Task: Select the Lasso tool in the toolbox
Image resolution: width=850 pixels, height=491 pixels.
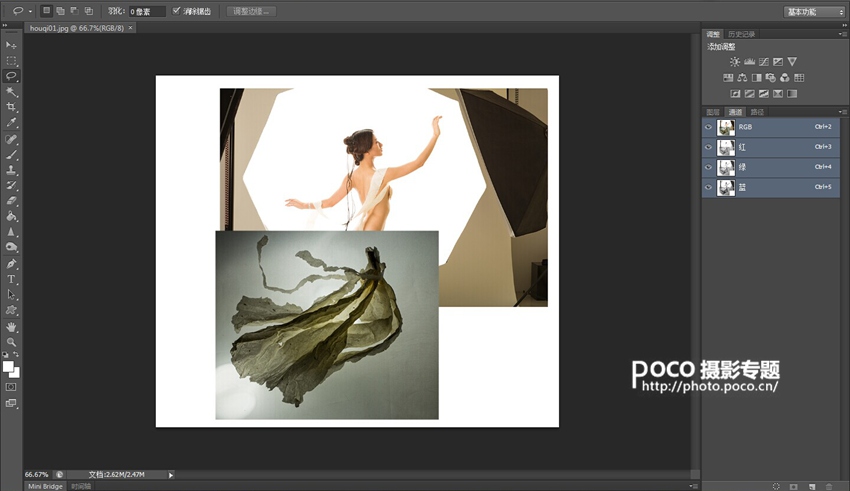Action: 11,76
